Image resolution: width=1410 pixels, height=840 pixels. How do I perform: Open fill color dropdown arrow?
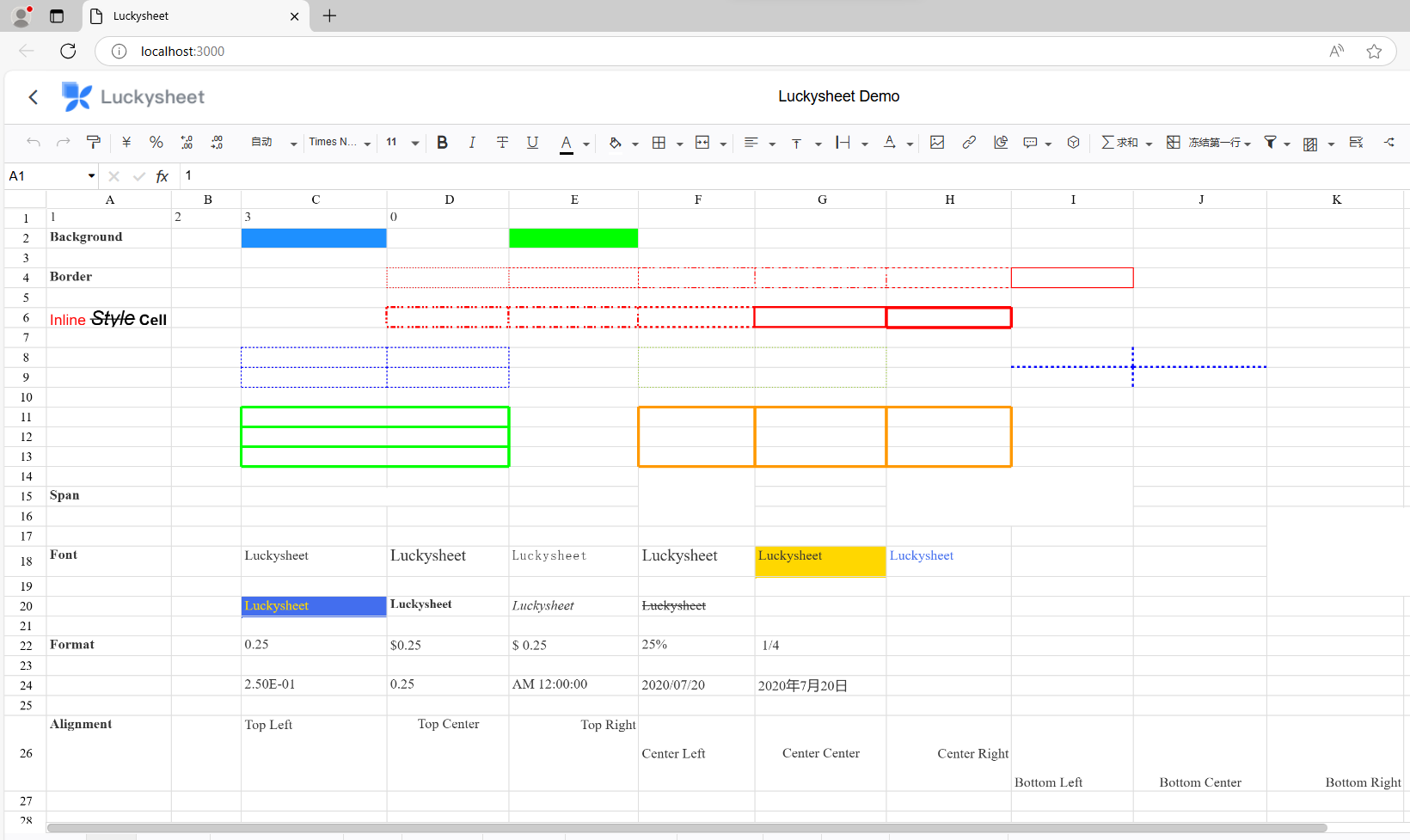[635, 144]
